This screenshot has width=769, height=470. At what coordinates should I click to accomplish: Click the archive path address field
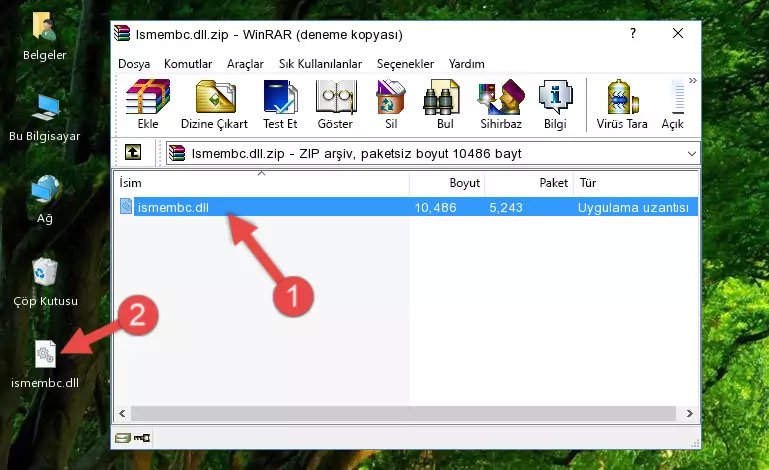(433, 154)
